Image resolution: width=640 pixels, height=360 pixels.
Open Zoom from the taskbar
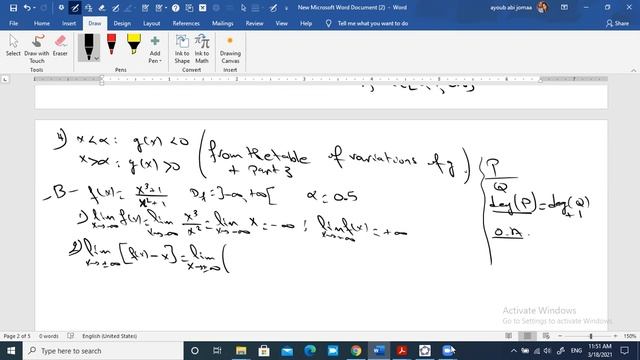click(x=448, y=351)
